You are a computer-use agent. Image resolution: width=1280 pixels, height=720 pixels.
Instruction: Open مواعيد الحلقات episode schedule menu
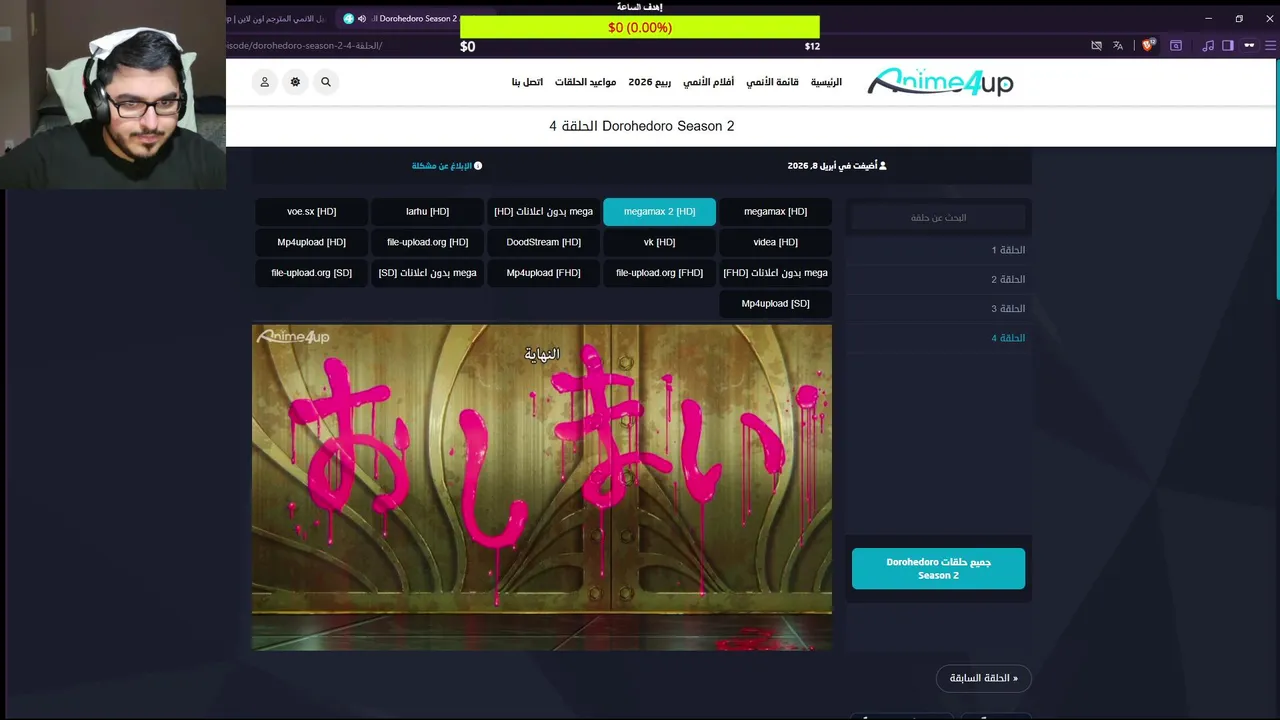[x=585, y=82]
